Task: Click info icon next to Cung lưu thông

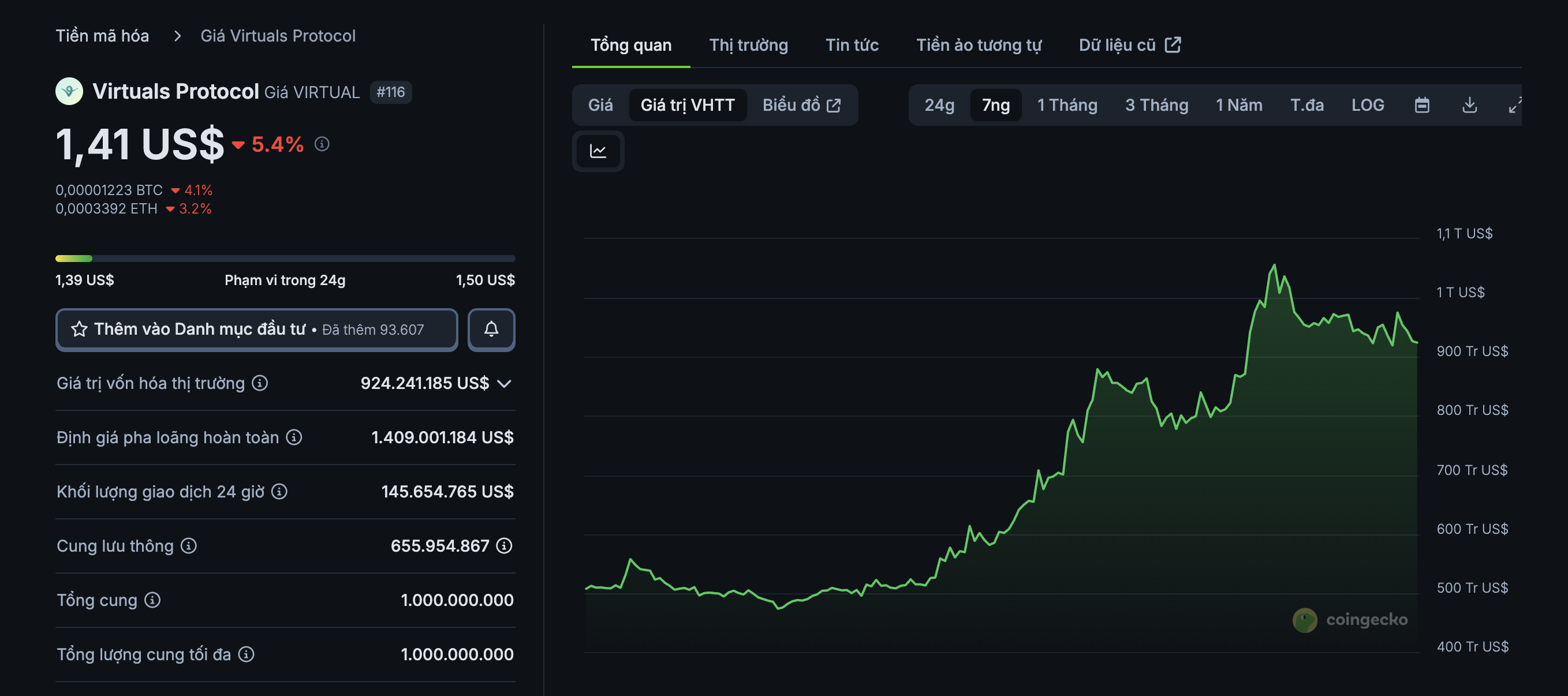Action: tap(189, 546)
